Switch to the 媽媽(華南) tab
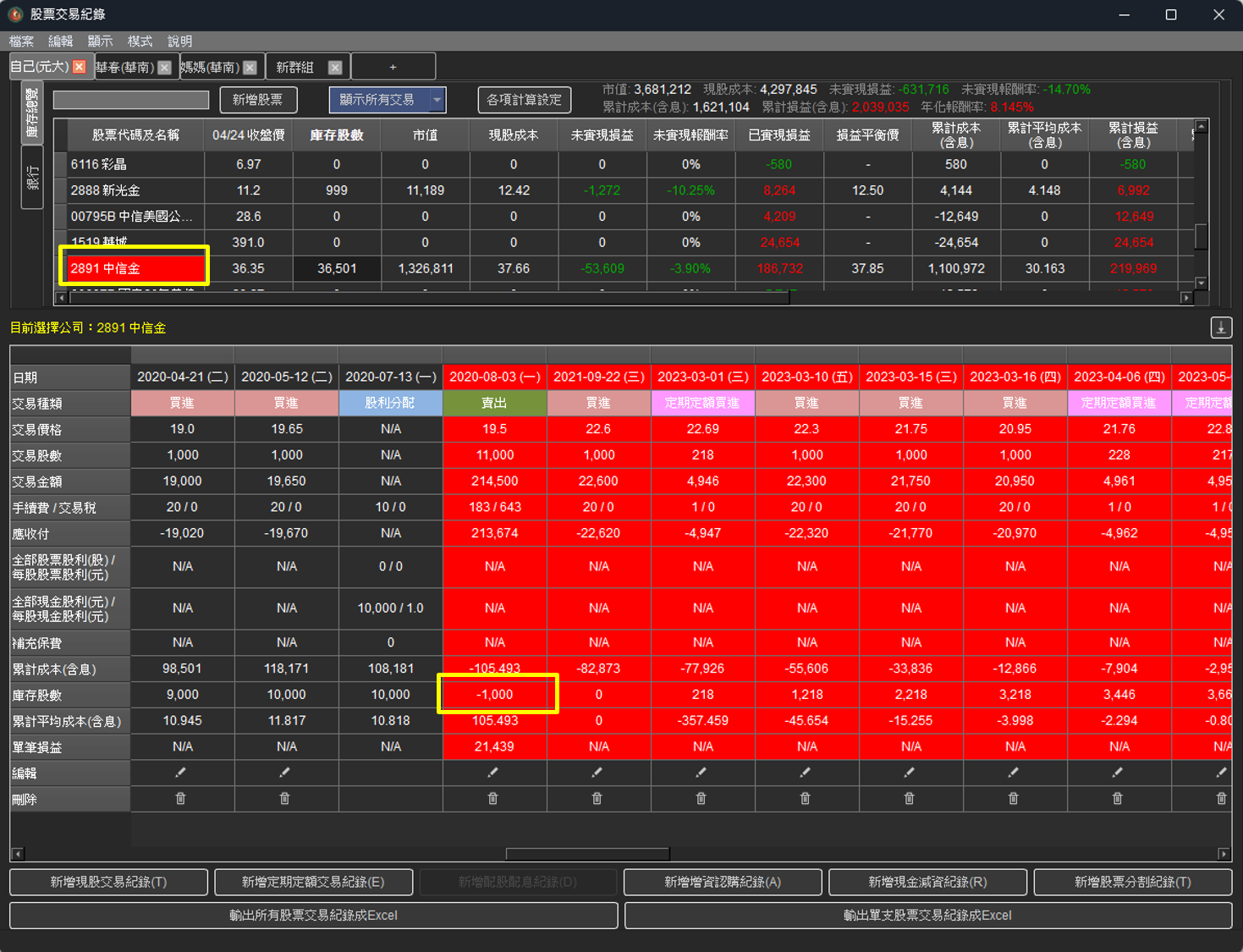This screenshot has width=1243, height=952. (210, 67)
